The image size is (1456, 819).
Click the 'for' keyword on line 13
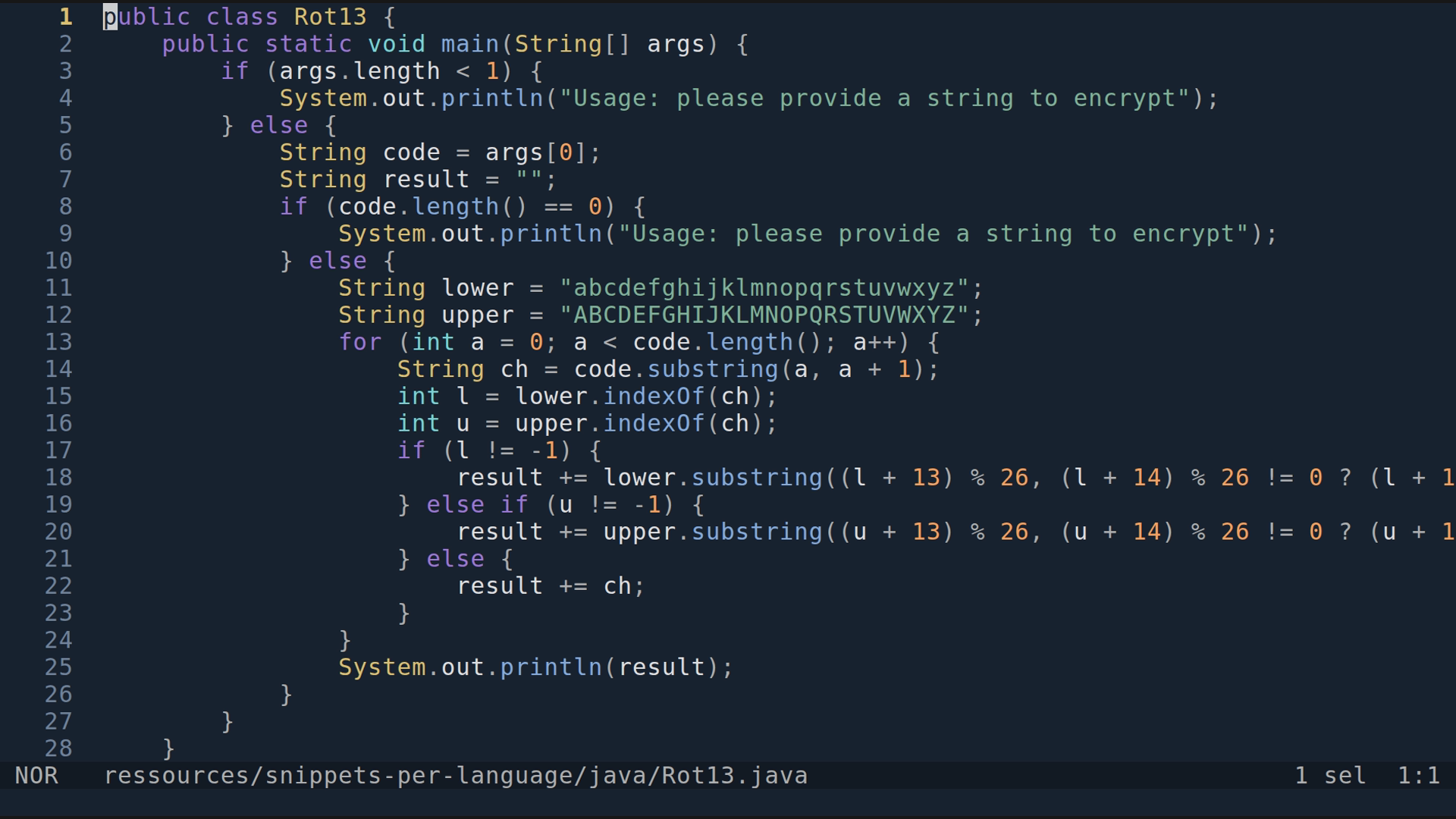[360, 342]
